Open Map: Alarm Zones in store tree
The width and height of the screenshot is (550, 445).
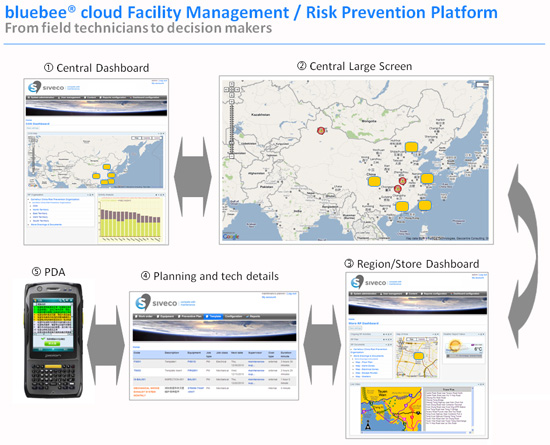tap(365, 366)
